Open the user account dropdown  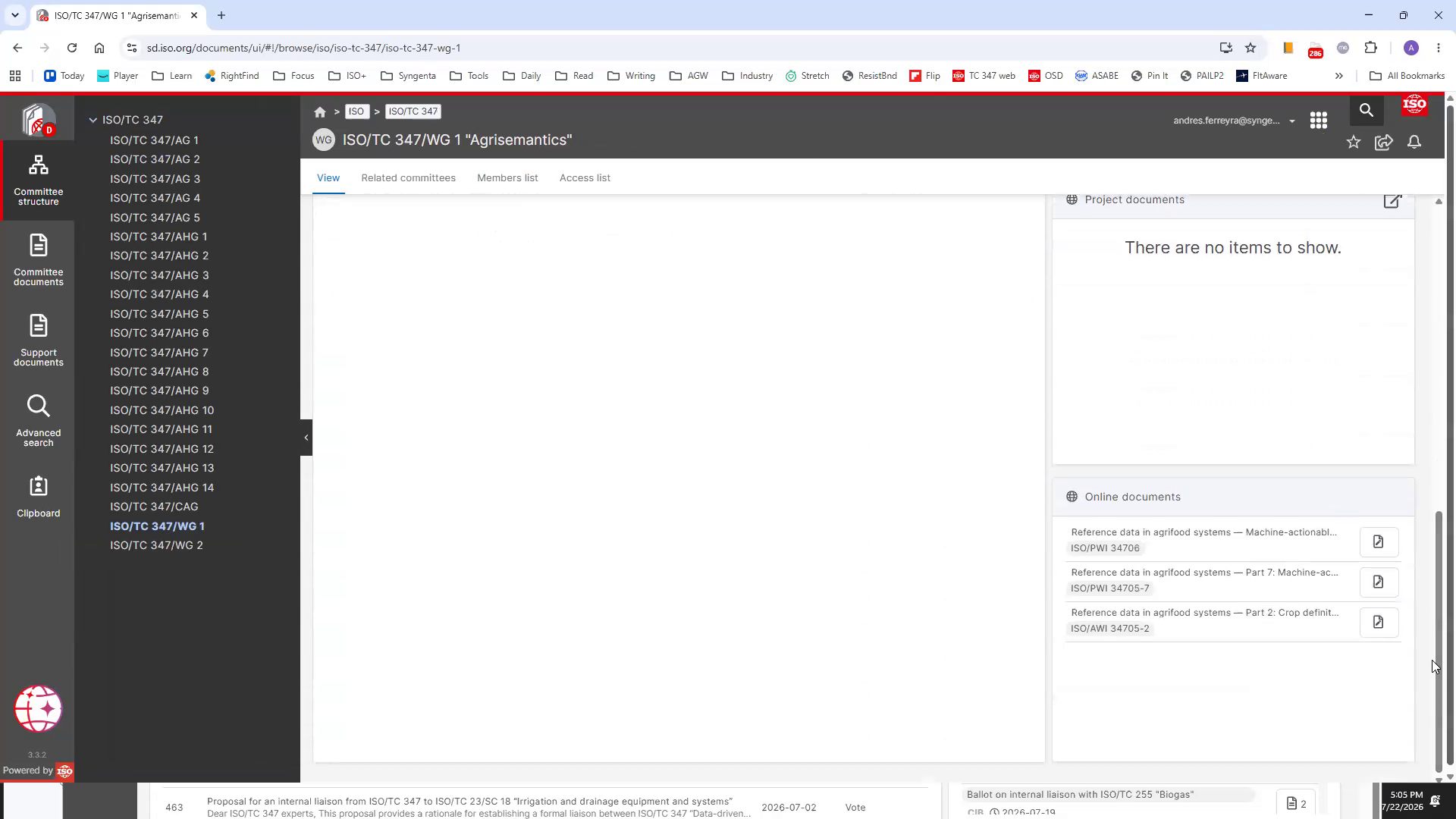1235,121
